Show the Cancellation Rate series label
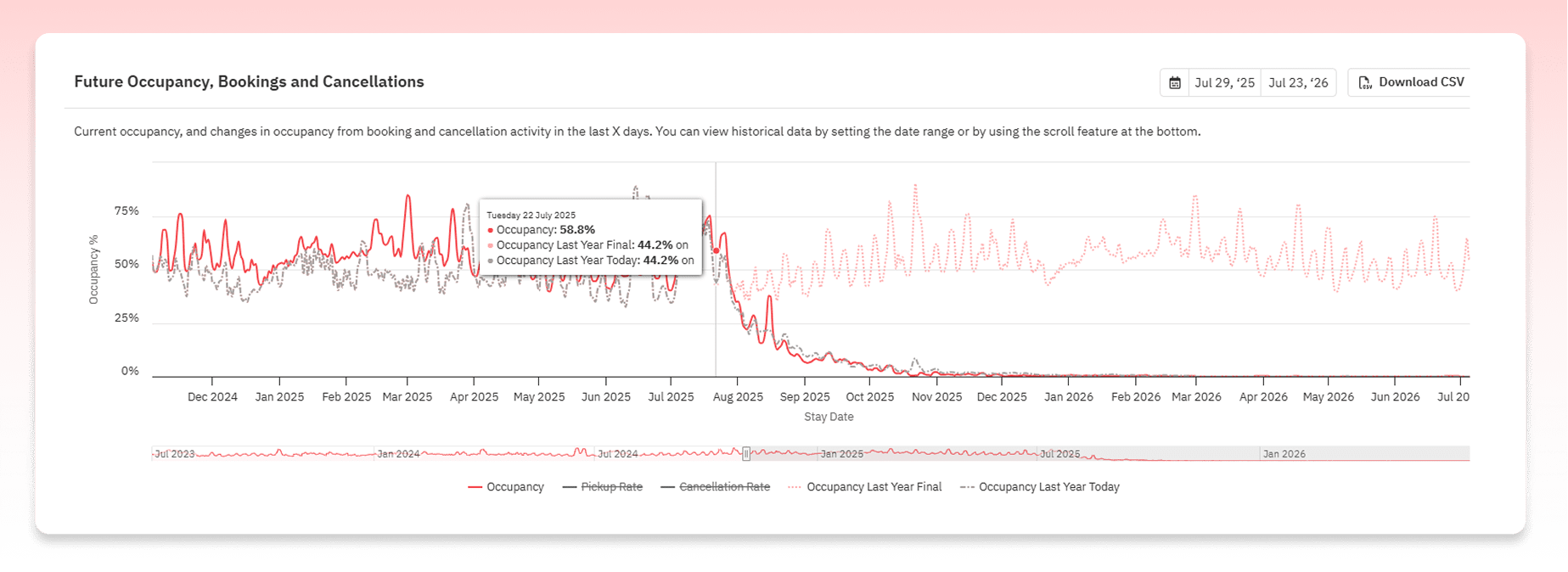The image size is (1568, 572). [x=724, y=487]
